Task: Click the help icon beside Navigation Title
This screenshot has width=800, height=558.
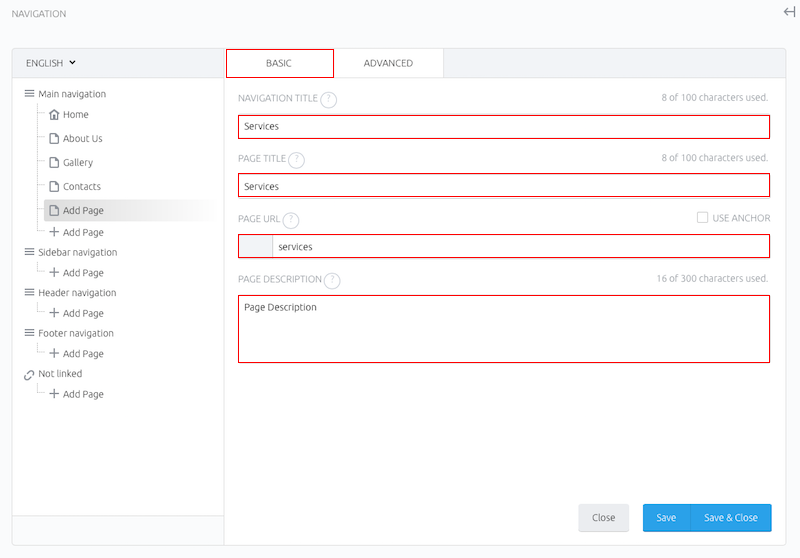Action: [329, 99]
